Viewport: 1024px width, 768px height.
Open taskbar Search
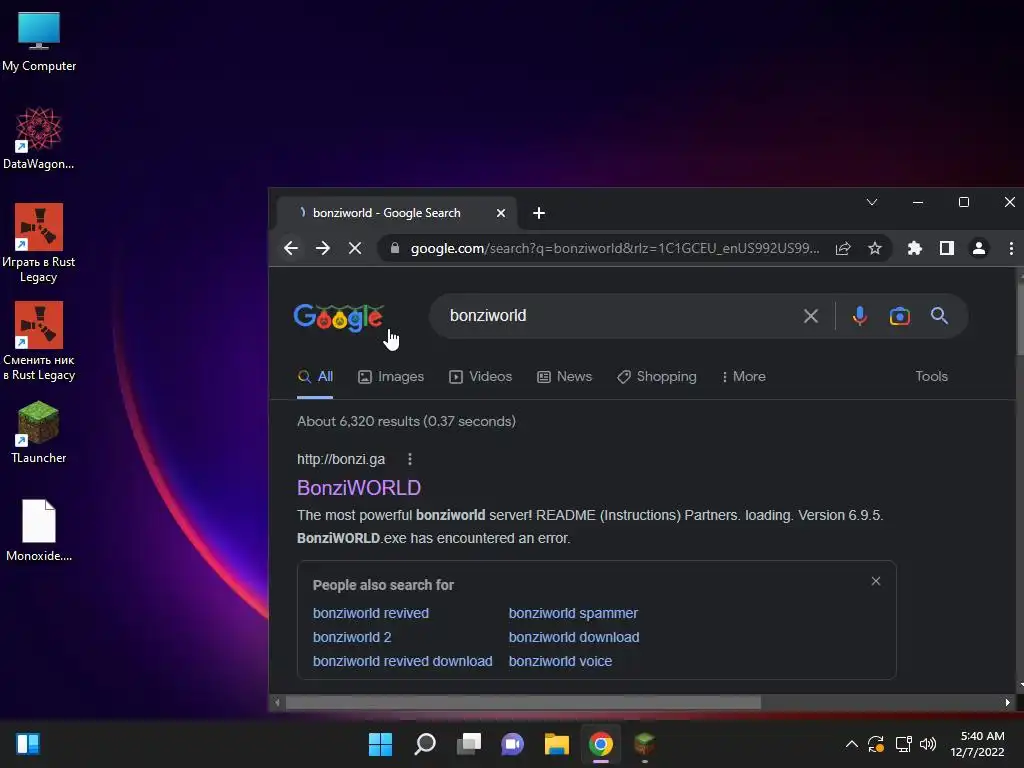tap(425, 744)
